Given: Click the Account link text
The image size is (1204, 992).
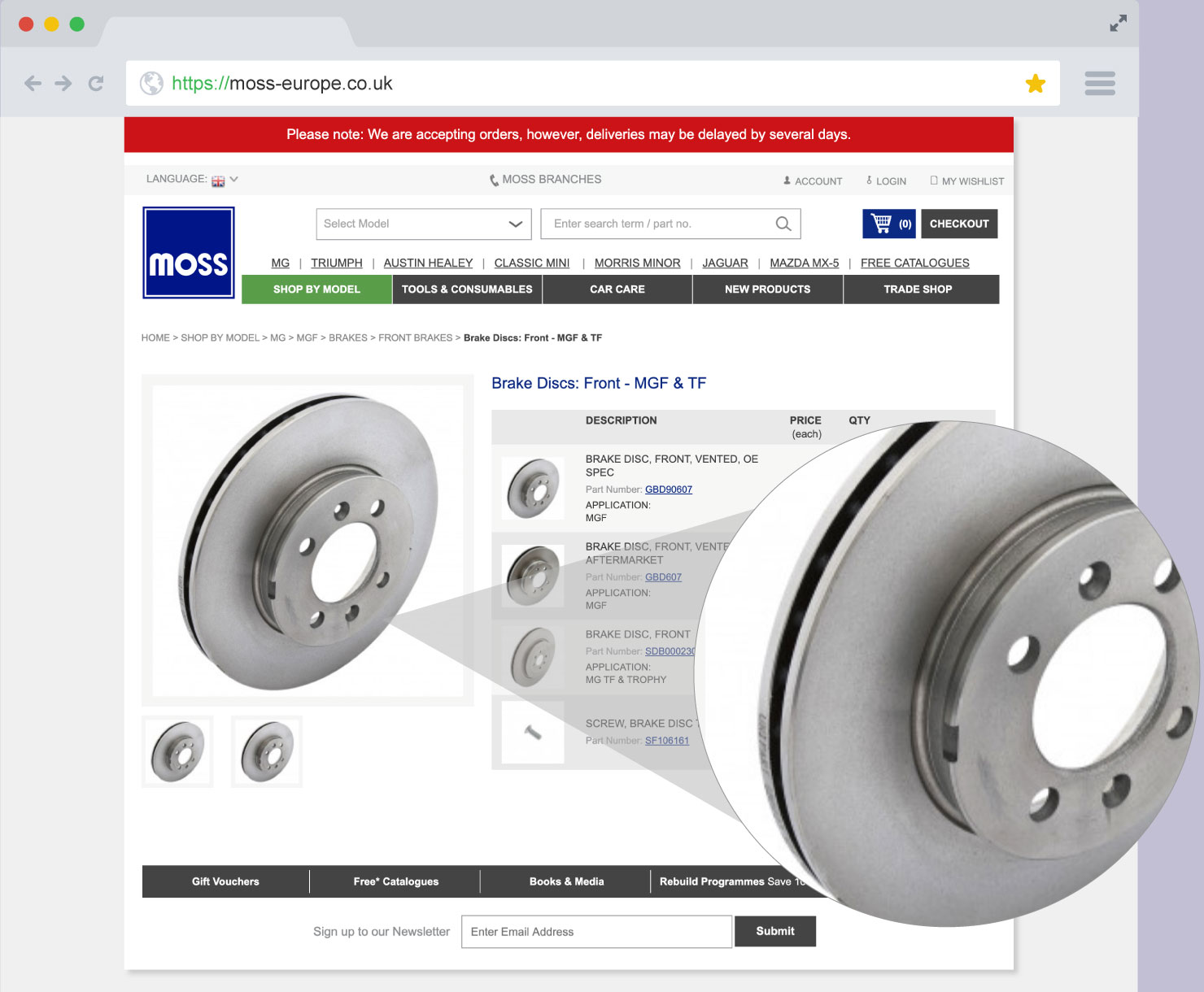Looking at the screenshot, I should pyautogui.click(x=818, y=181).
